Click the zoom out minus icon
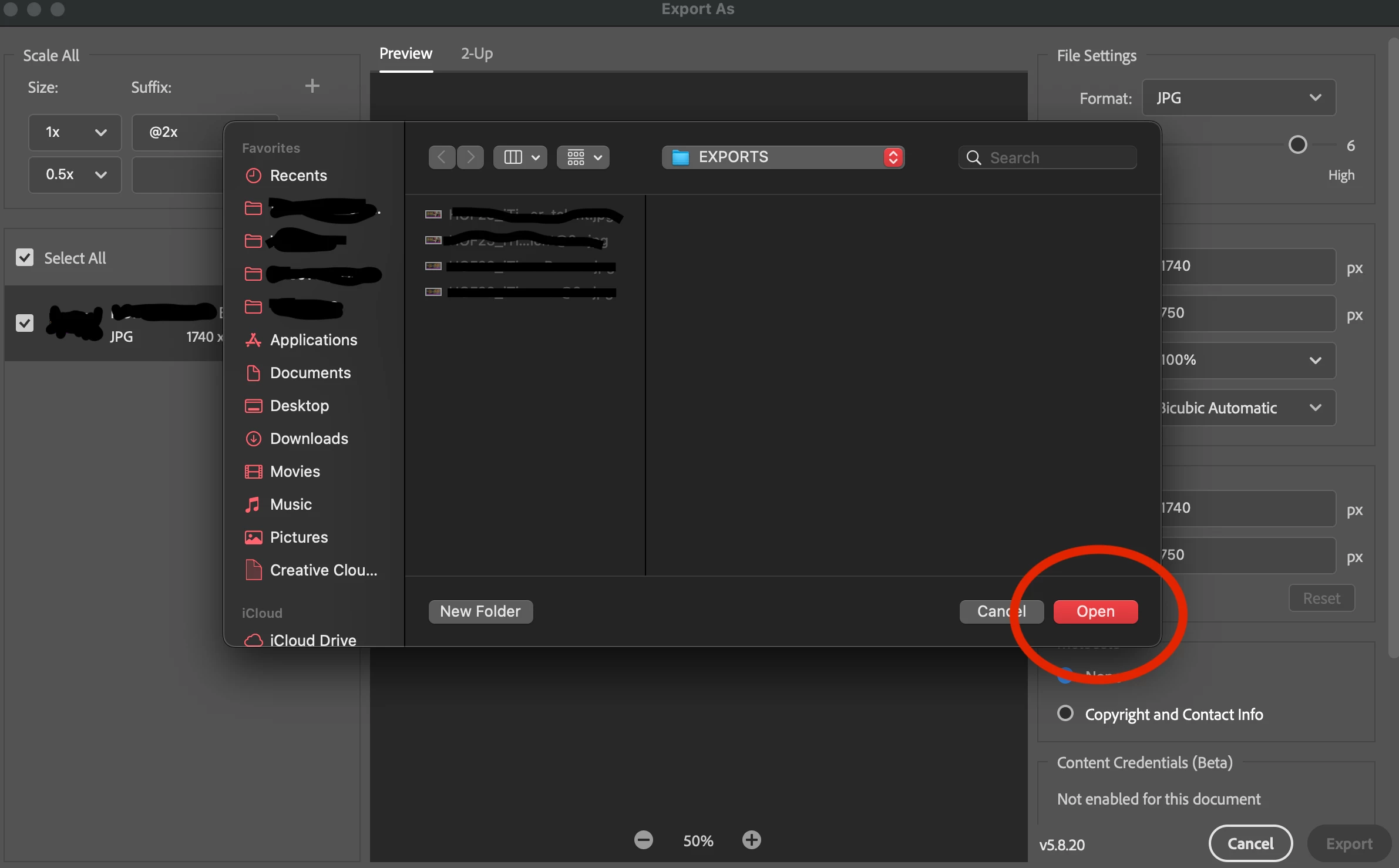This screenshot has height=868, width=1399. click(x=643, y=840)
